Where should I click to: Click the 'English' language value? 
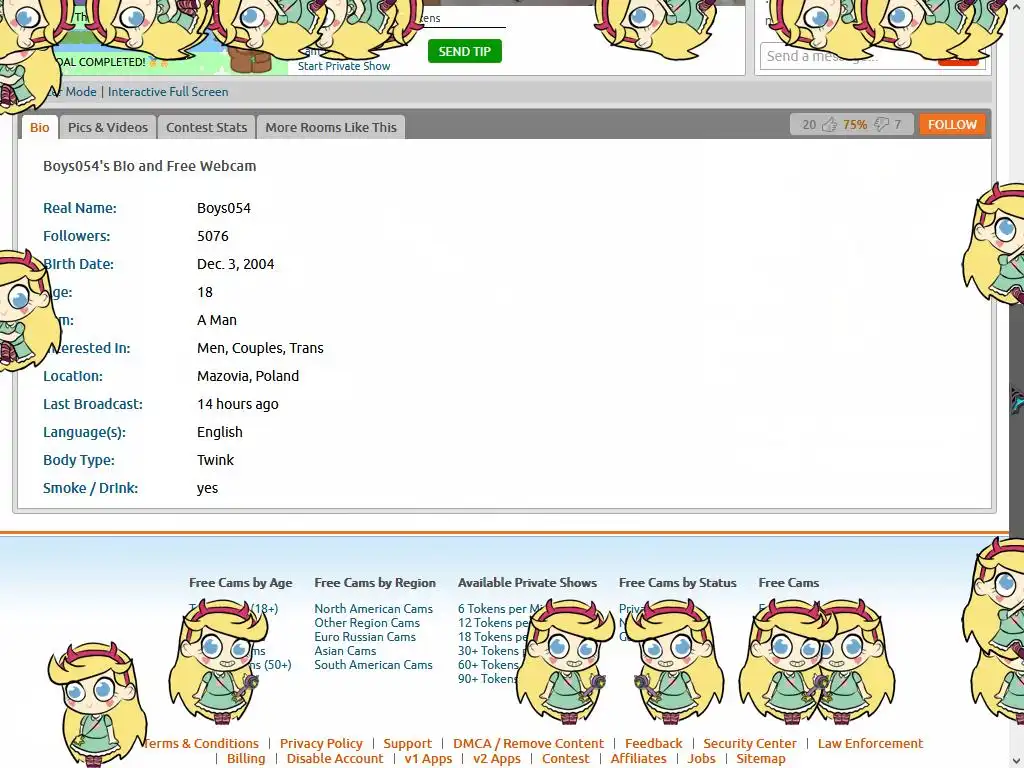point(220,432)
